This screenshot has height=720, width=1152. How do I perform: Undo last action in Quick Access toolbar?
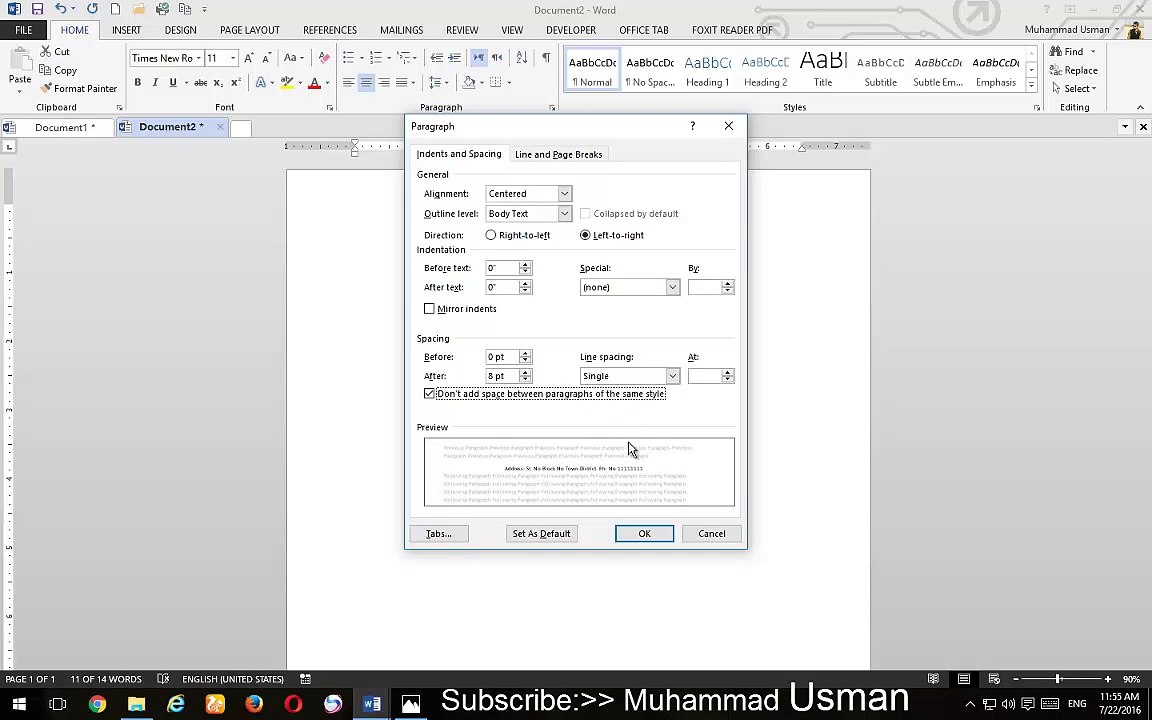tap(60, 10)
